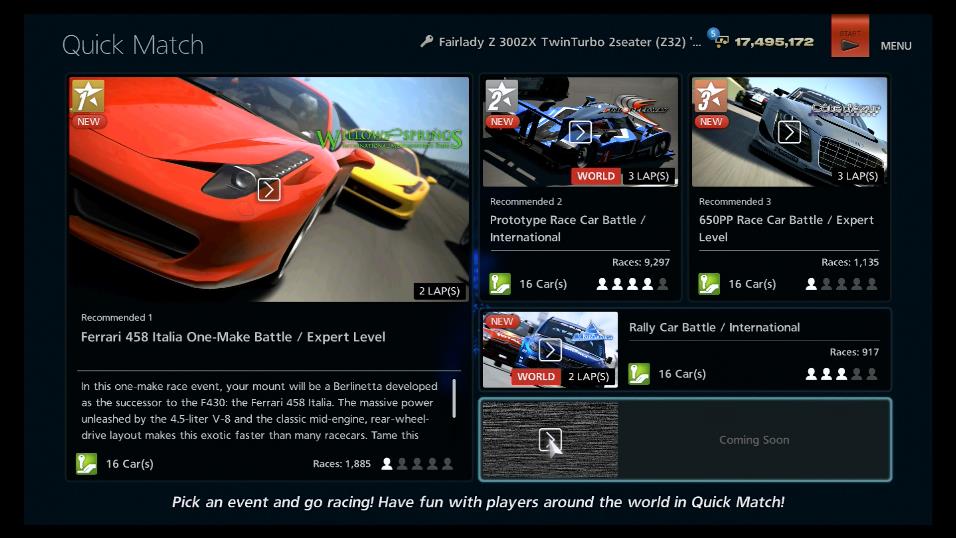Click the Quick Match title
Image resolution: width=956 pixels, height=538 pixels.
[133, 45]
